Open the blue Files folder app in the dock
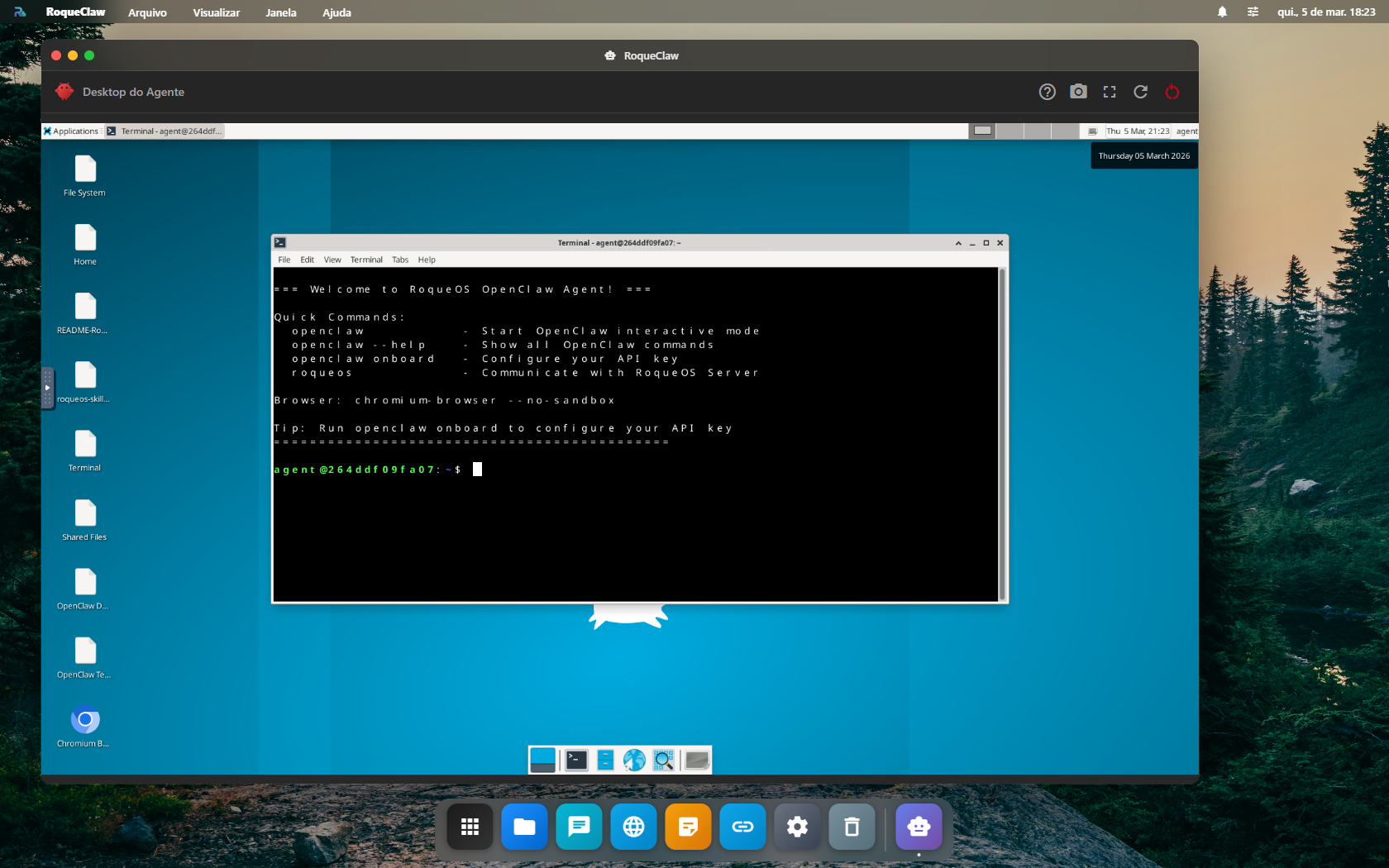 pyautogui.click(x=524, y=827)
